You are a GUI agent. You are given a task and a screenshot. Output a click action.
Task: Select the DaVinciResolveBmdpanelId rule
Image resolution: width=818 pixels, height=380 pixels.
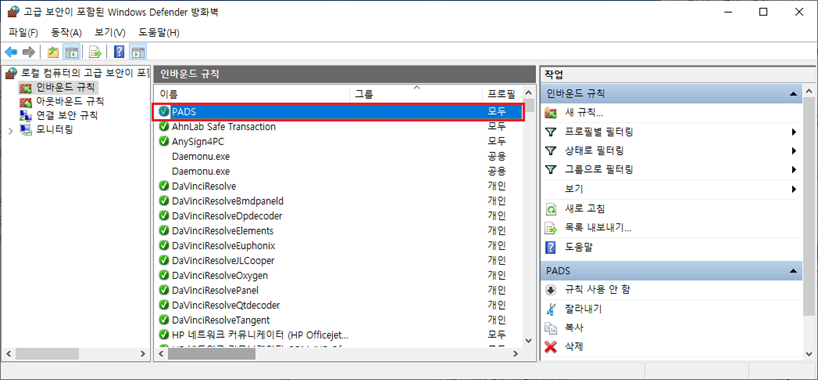pos(338,200)
